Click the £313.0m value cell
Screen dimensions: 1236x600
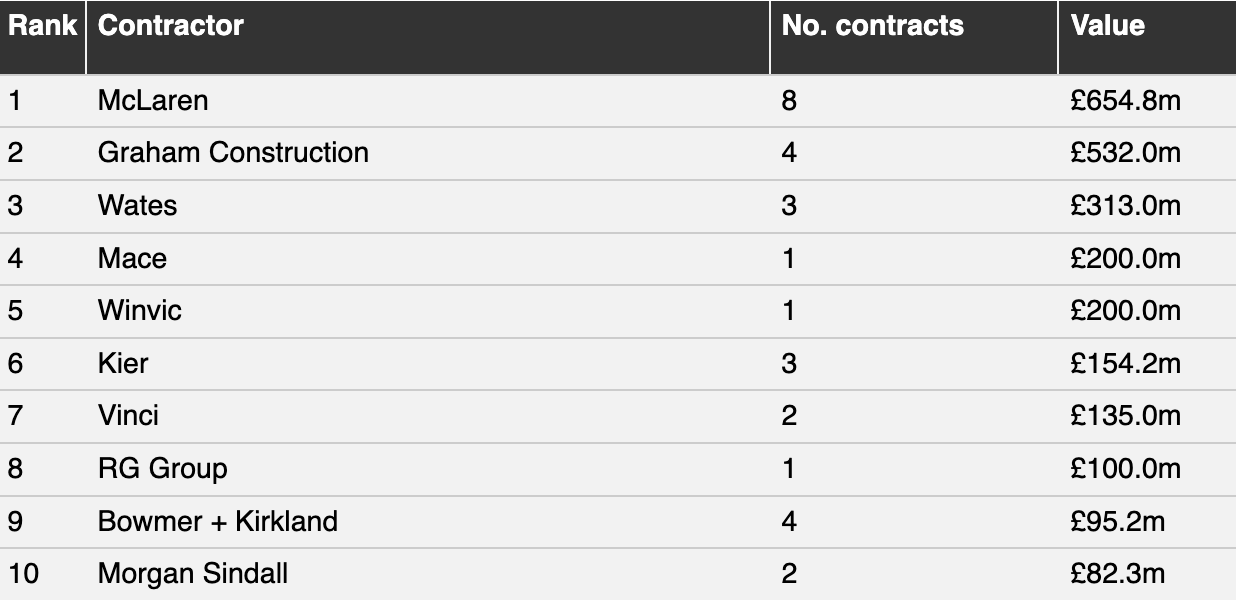(1125, 205)
